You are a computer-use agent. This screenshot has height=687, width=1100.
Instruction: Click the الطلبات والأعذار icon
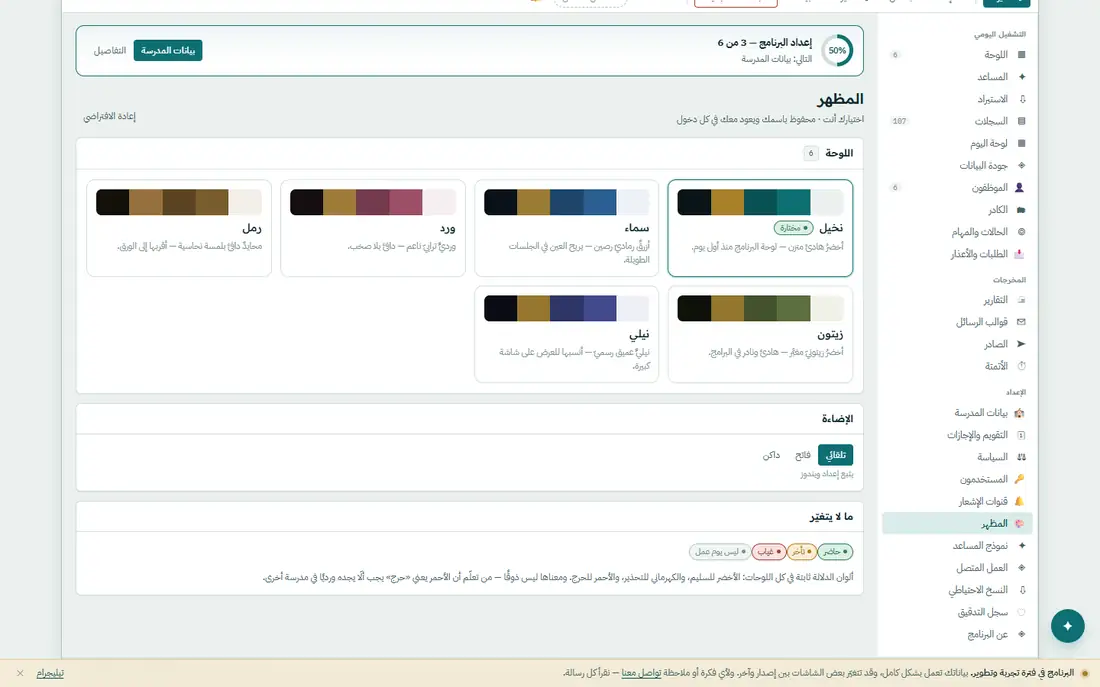tap(1019, 254)
